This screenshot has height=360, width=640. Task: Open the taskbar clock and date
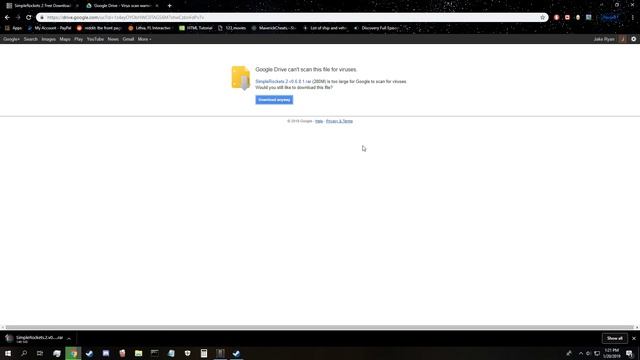611,353
